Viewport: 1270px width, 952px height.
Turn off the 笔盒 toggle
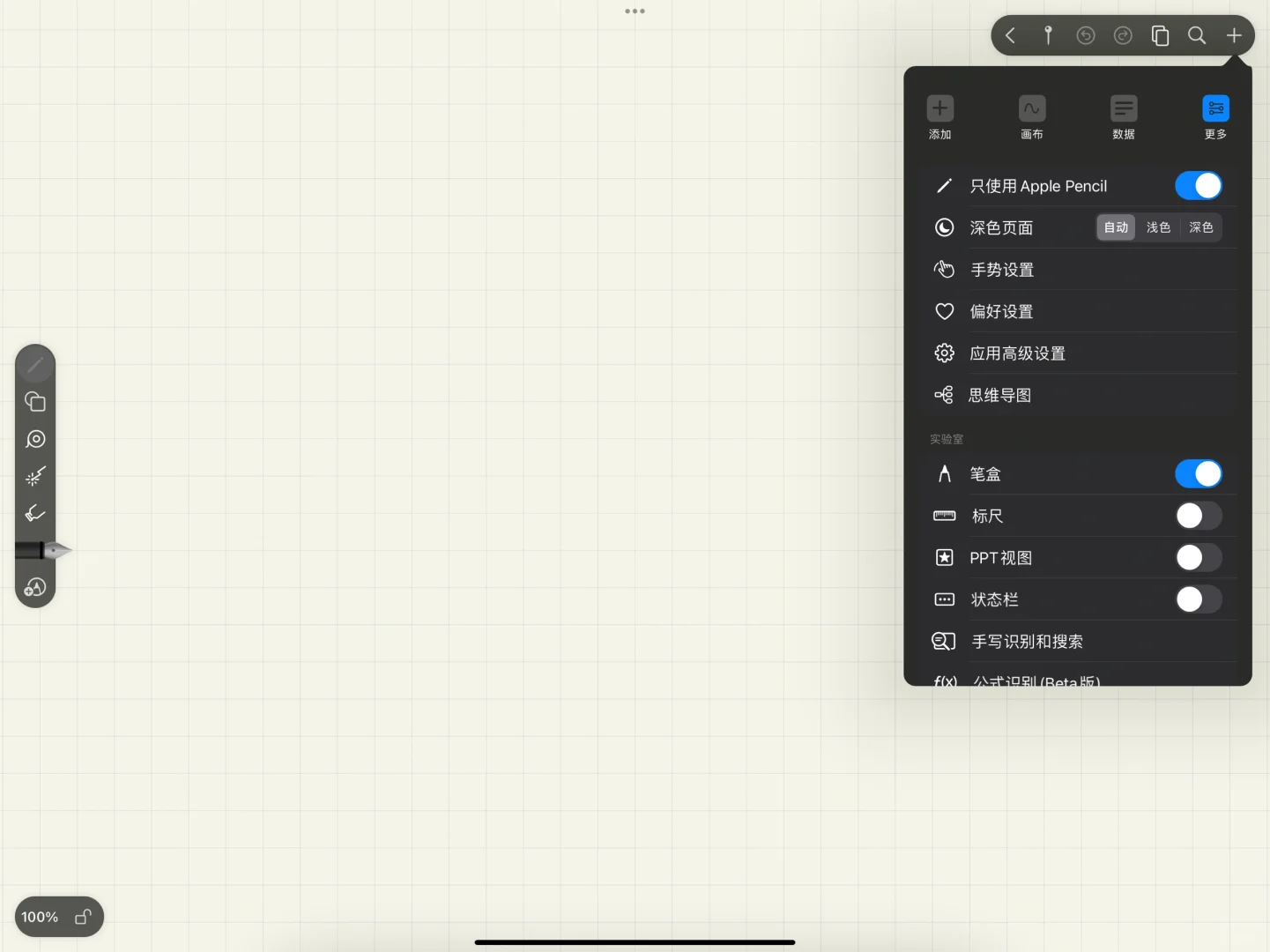tap(1198, 473)
